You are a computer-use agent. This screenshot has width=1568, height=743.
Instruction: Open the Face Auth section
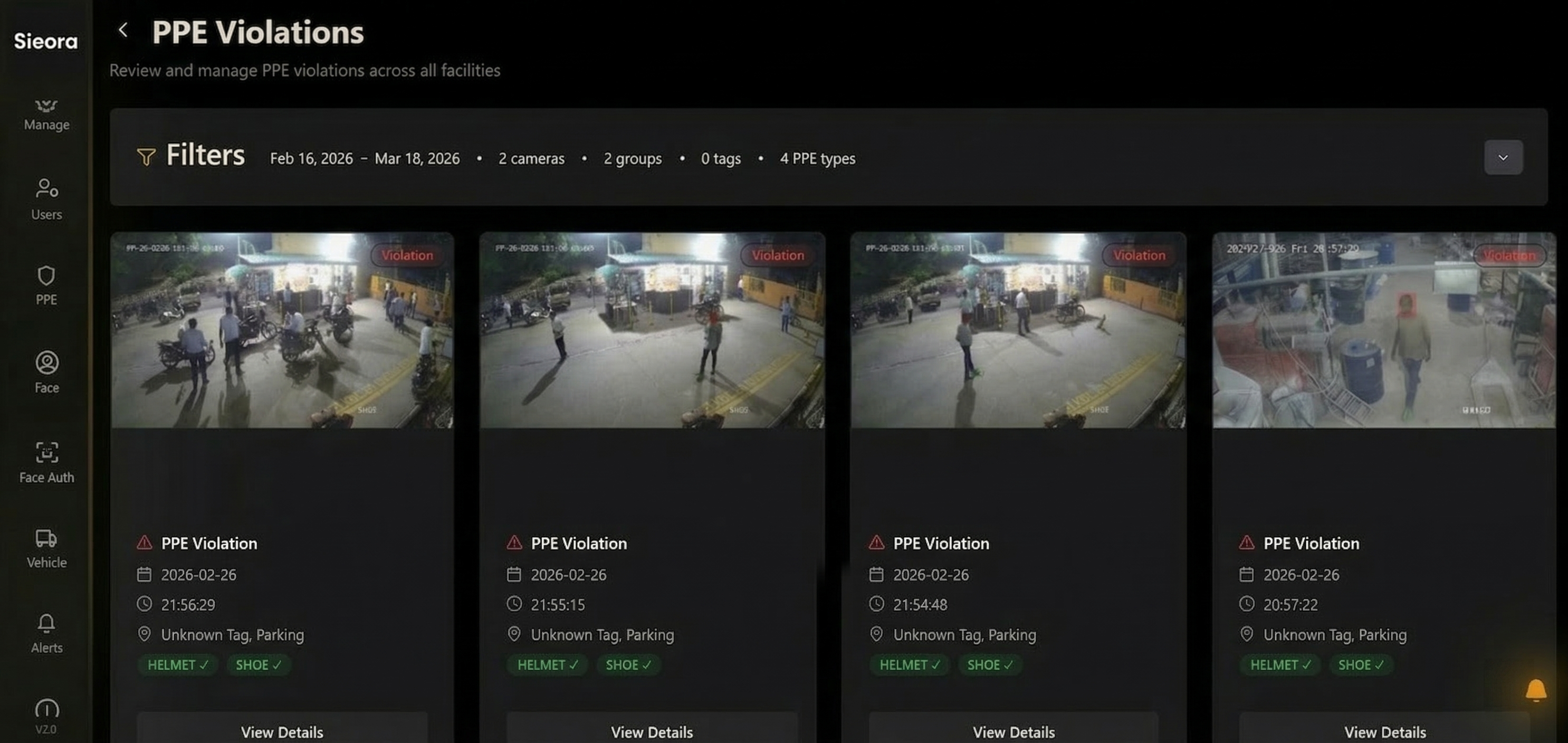click(46, 462)
